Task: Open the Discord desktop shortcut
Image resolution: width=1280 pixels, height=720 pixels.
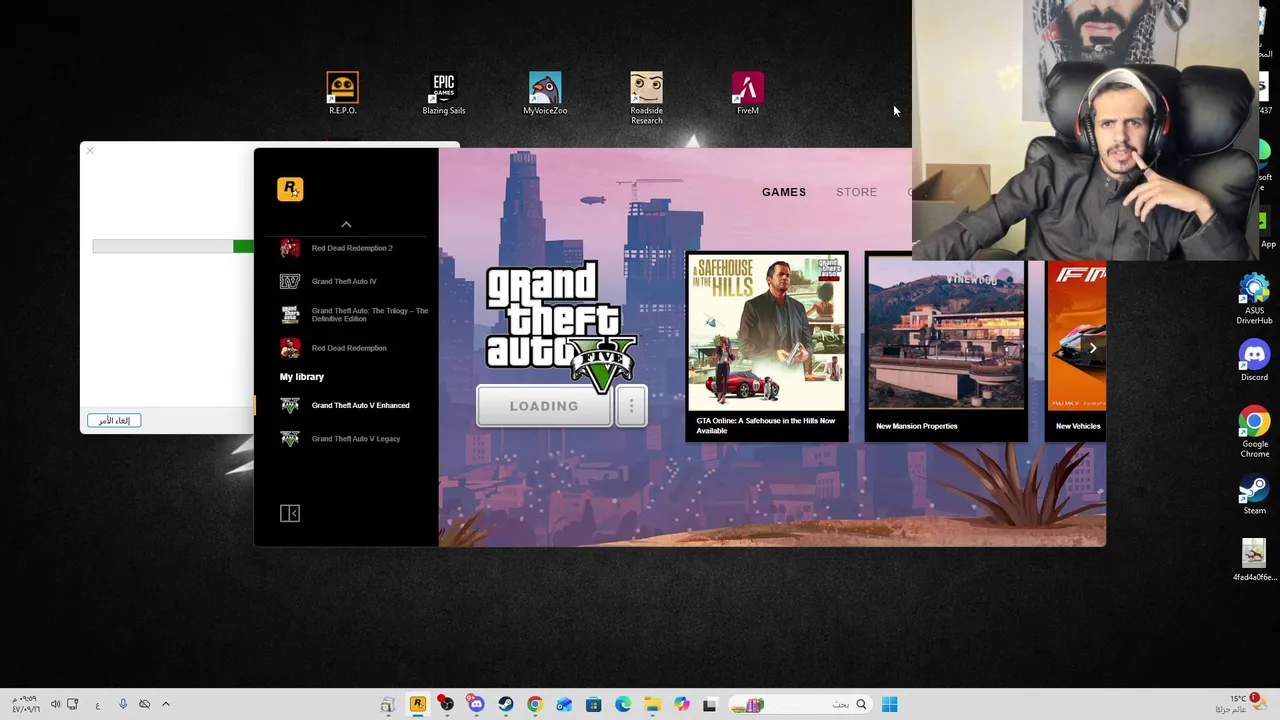Action: click(x=1254, y=360)
